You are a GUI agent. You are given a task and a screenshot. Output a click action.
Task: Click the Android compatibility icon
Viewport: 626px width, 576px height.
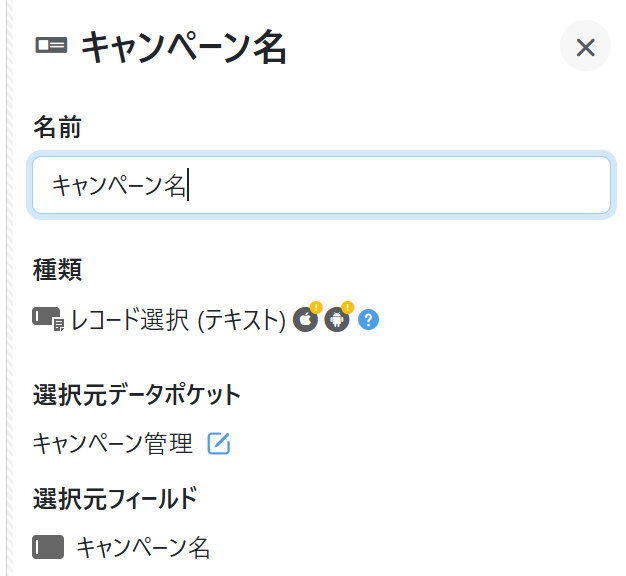(x=337, y=321)
